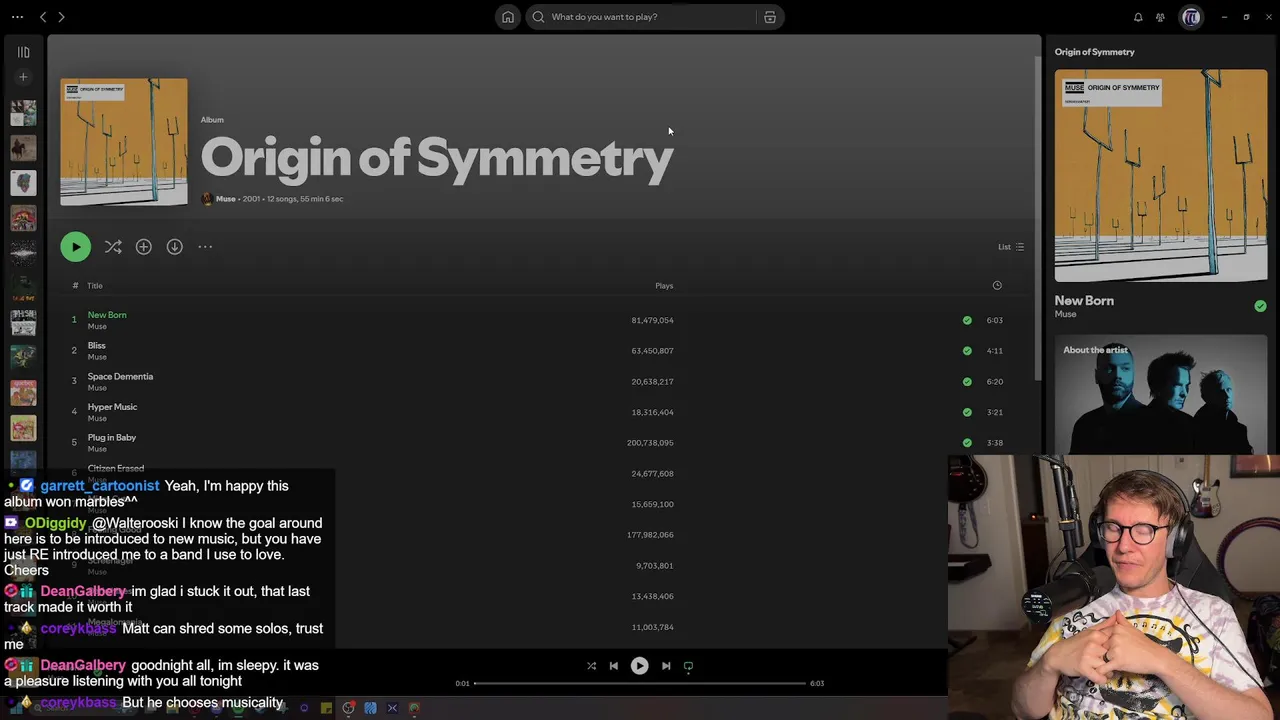This screenshot has height=720, width=1280.
Task: Click the large album art in Now Playing panel
Action: (1161, 176)
